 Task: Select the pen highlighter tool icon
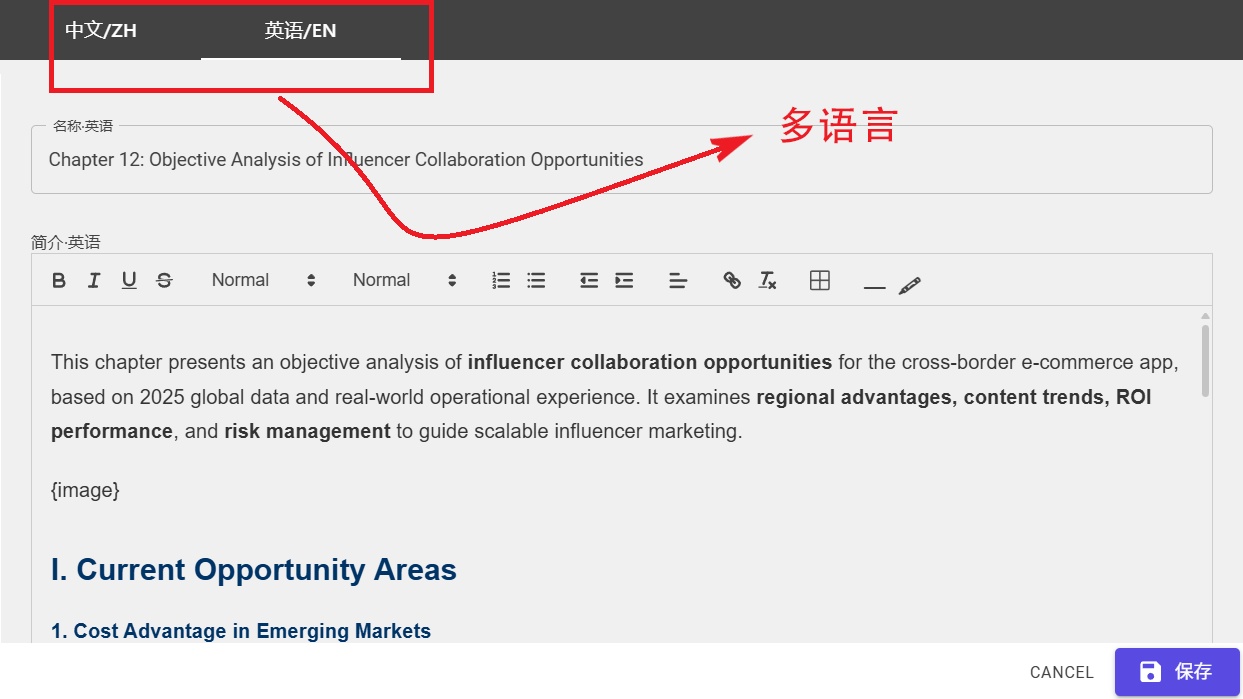coord(909,285)
